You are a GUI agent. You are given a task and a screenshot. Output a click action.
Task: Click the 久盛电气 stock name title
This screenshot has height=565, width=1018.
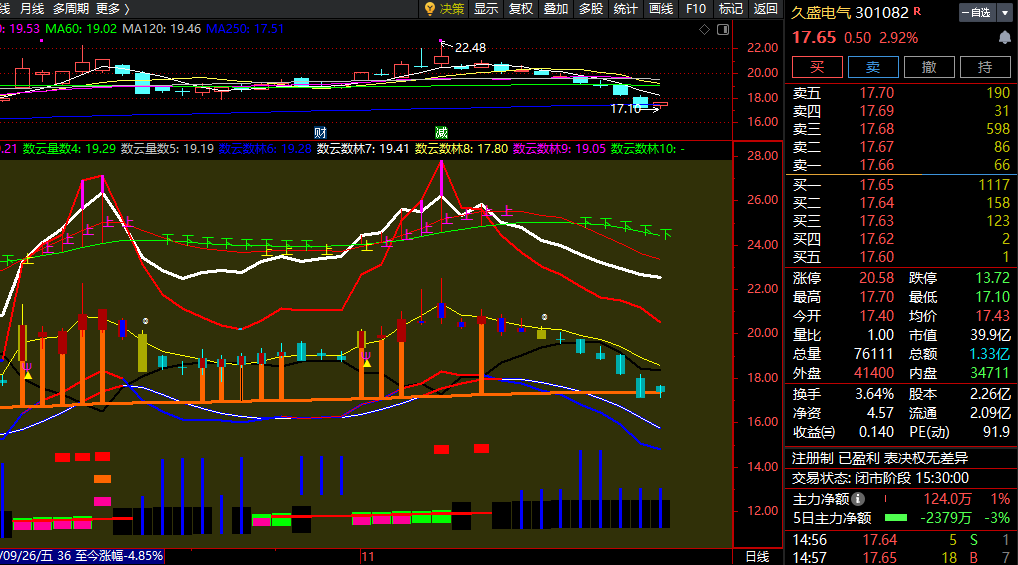pyautogui.click(x=821, y=12)
